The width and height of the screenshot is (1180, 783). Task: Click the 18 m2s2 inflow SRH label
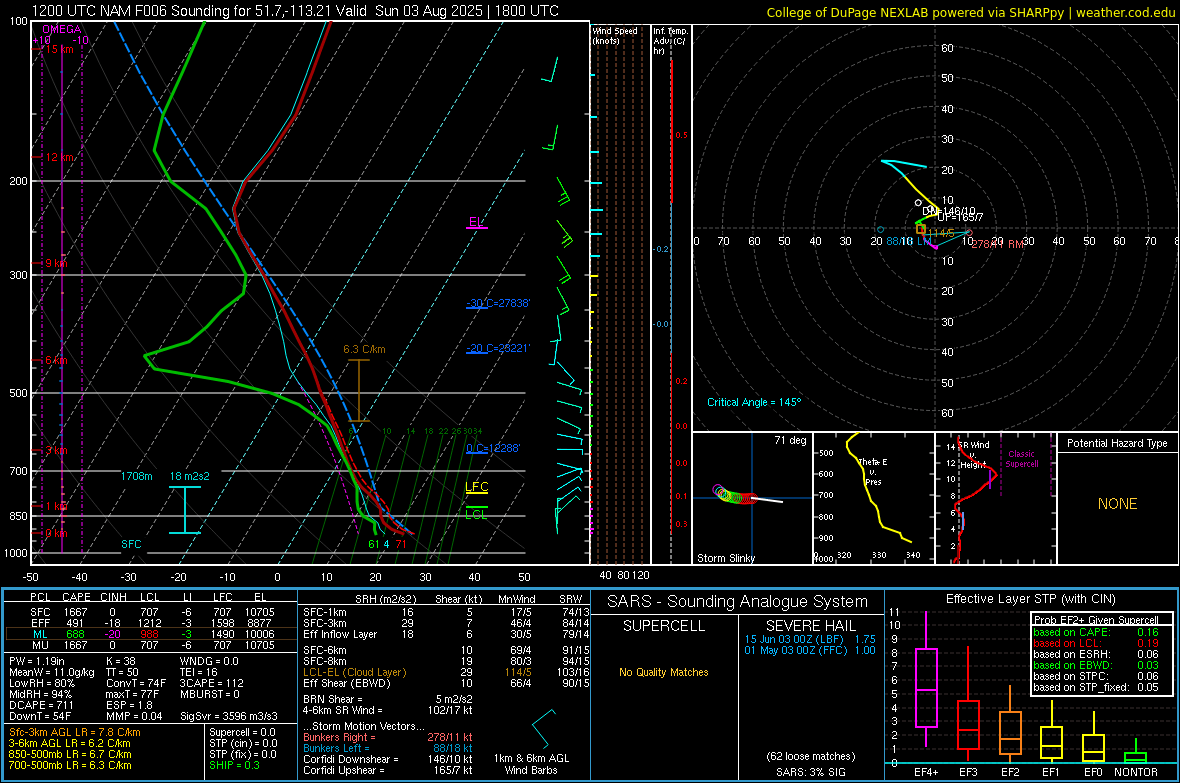coord(190,476)
